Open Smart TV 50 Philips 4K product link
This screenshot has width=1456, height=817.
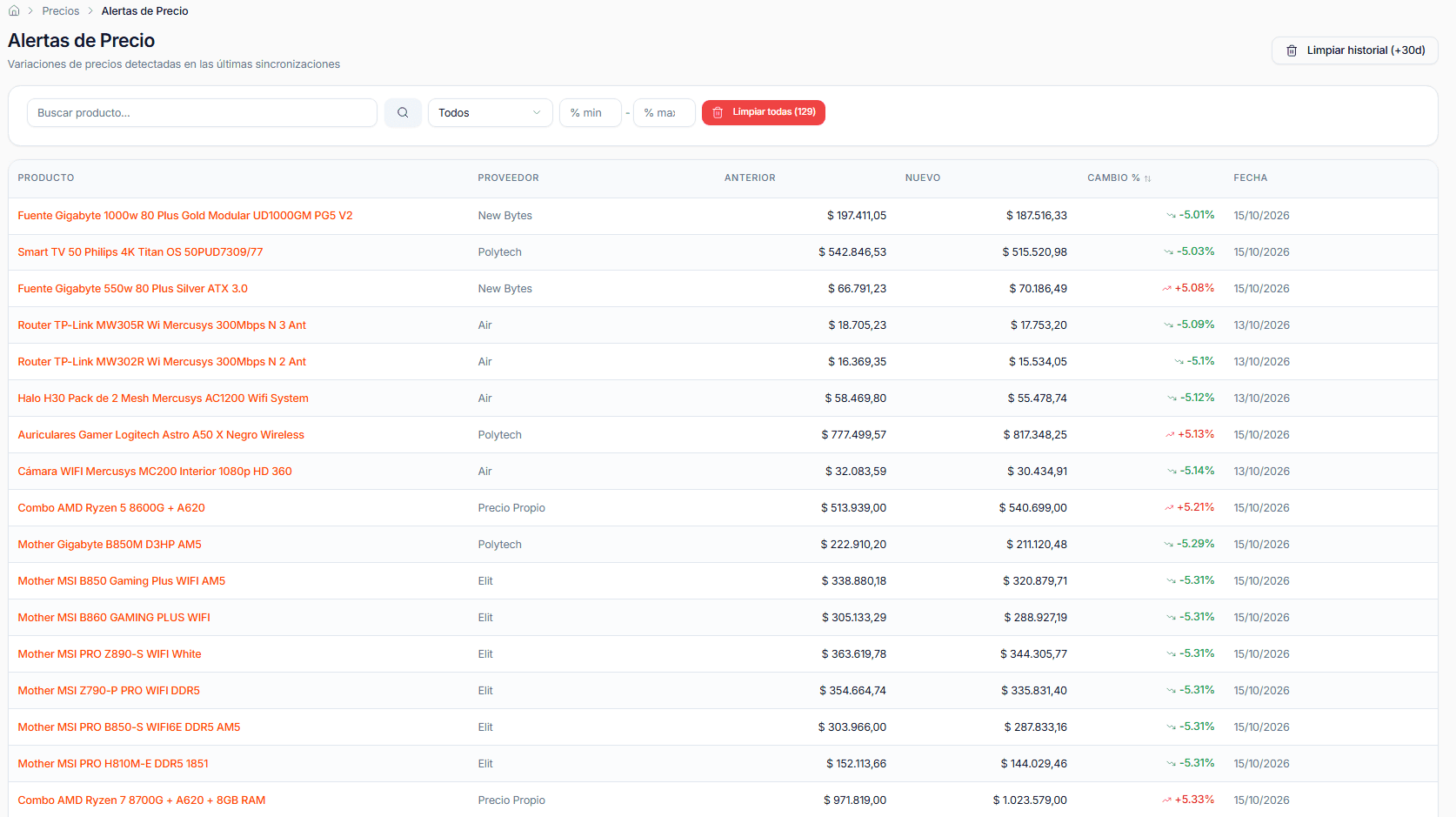[140, 252]
